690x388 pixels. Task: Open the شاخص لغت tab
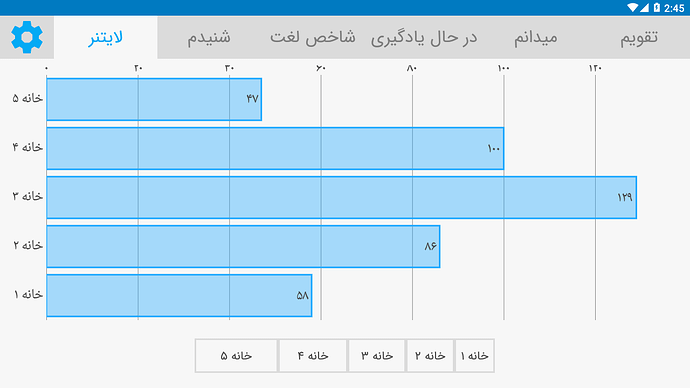click(x=312, y=37)
